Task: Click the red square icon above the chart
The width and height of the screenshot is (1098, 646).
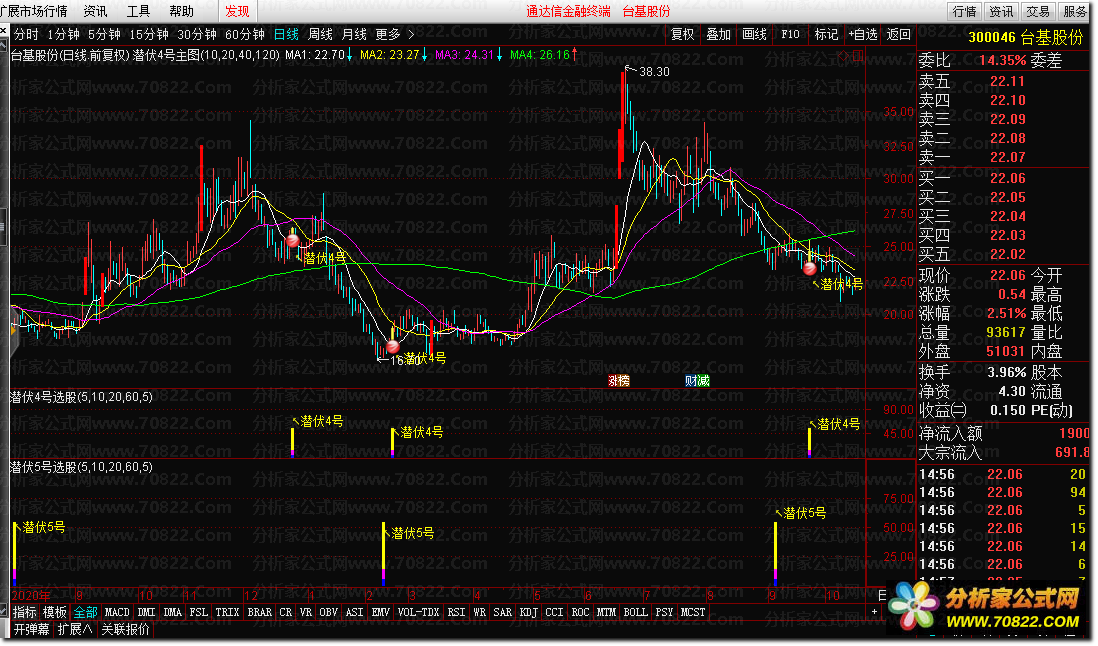Action: (858, 55)
